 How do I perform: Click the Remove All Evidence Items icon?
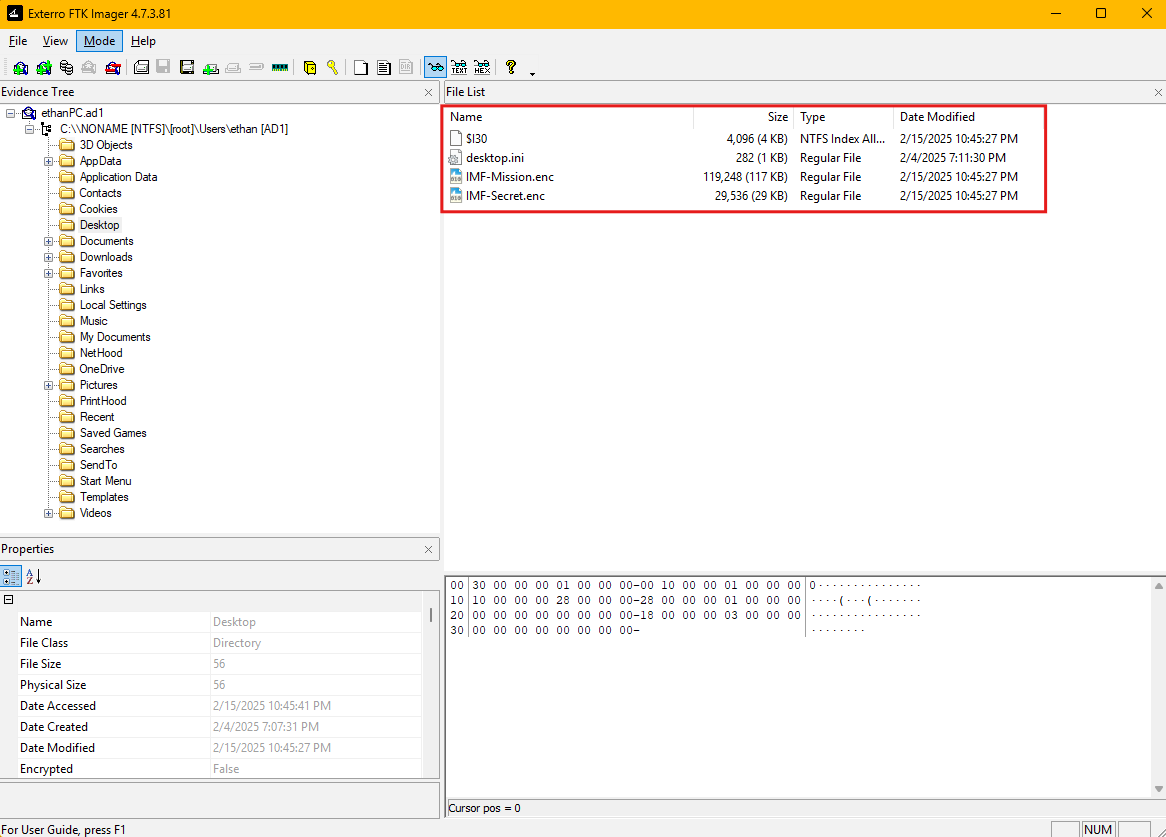point(113,68)
